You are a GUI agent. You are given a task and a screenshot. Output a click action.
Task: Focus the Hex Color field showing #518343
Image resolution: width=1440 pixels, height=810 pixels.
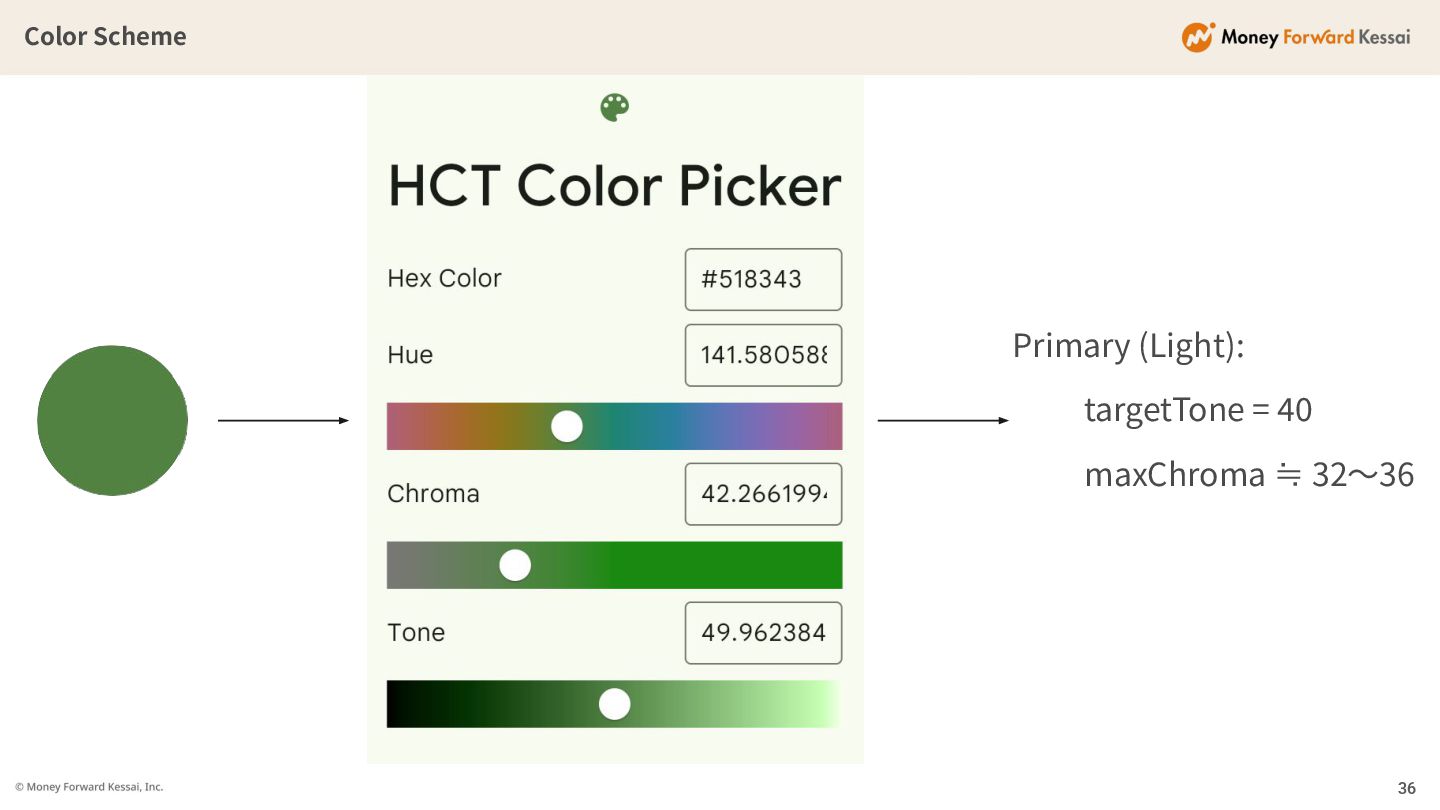coord(763,279)
